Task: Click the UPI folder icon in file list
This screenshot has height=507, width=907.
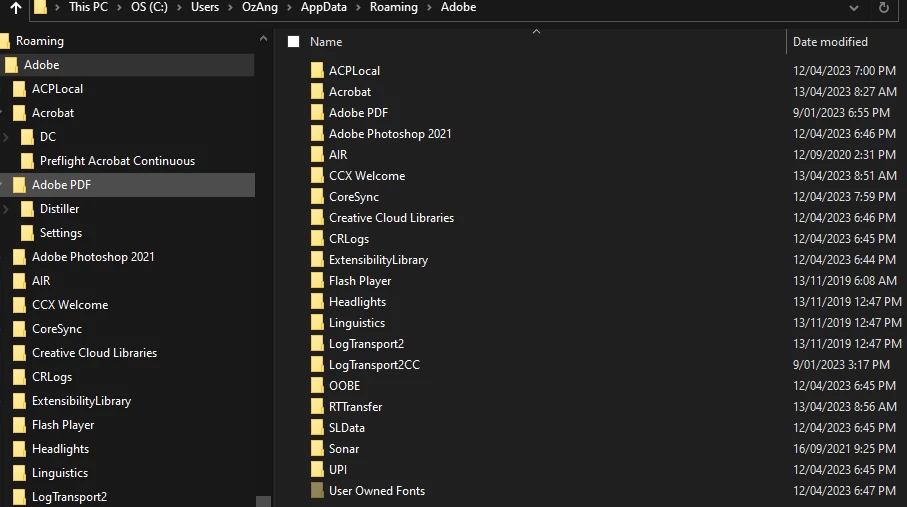Action: click(317, 470)
